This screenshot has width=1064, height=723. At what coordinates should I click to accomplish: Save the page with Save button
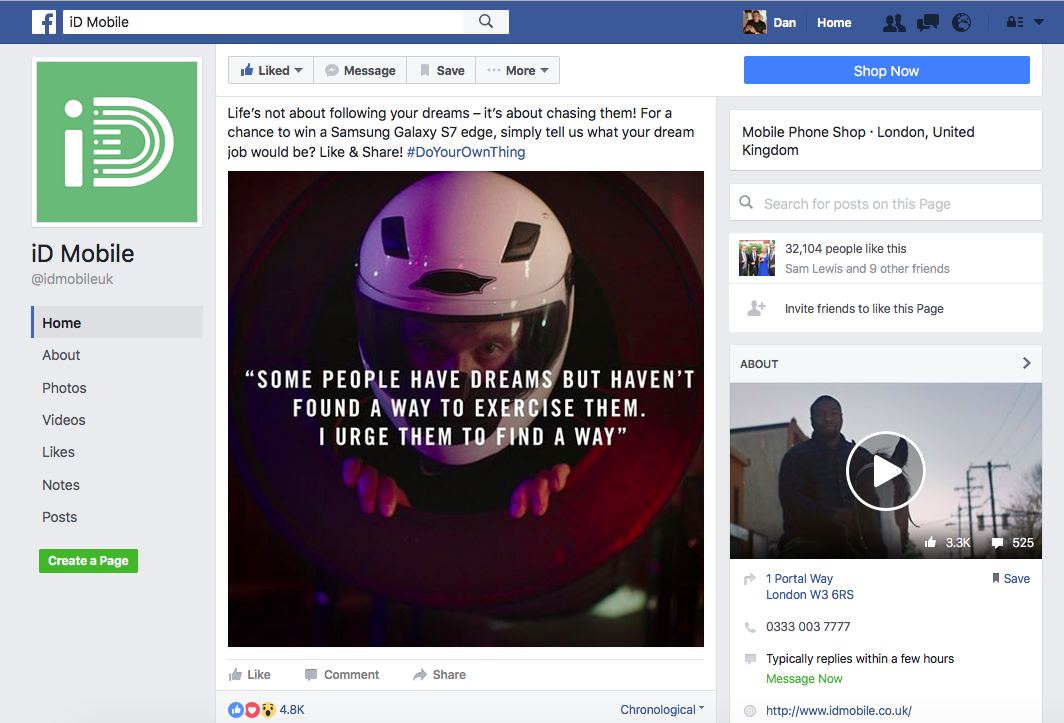point(442,71)
